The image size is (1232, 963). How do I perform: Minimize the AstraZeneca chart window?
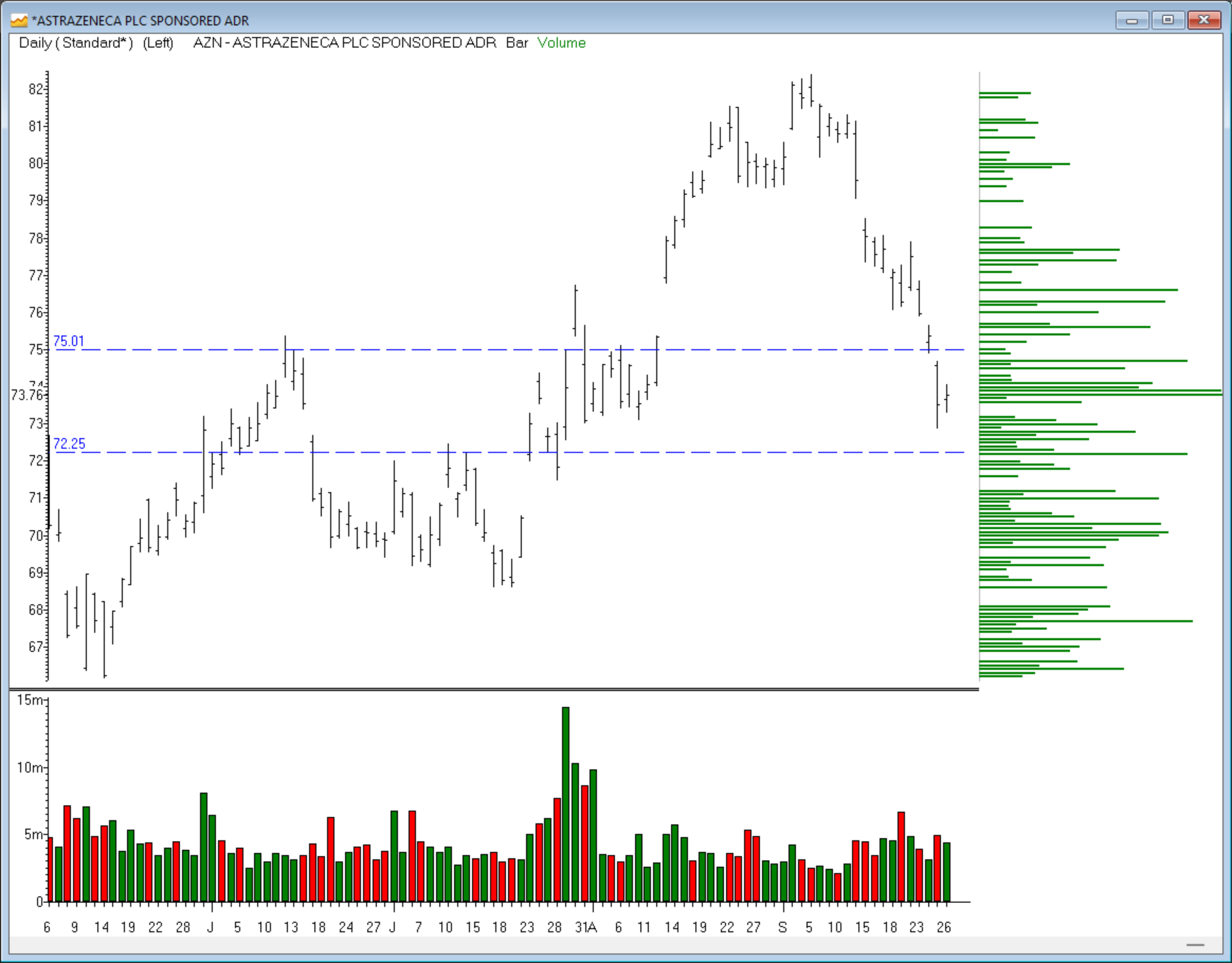click(x=1133, y=20)
